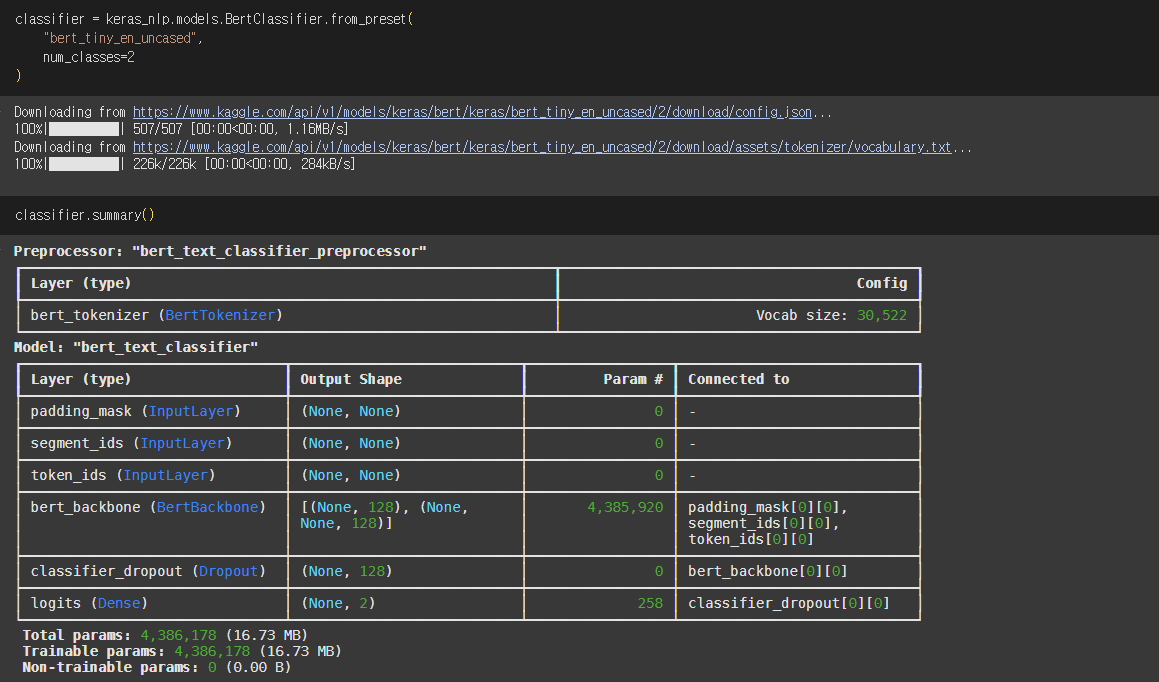This screenshot has height=682, width=1159.
Task: Click the token_ids (InputLayer) row
Action: coord(469,475)
